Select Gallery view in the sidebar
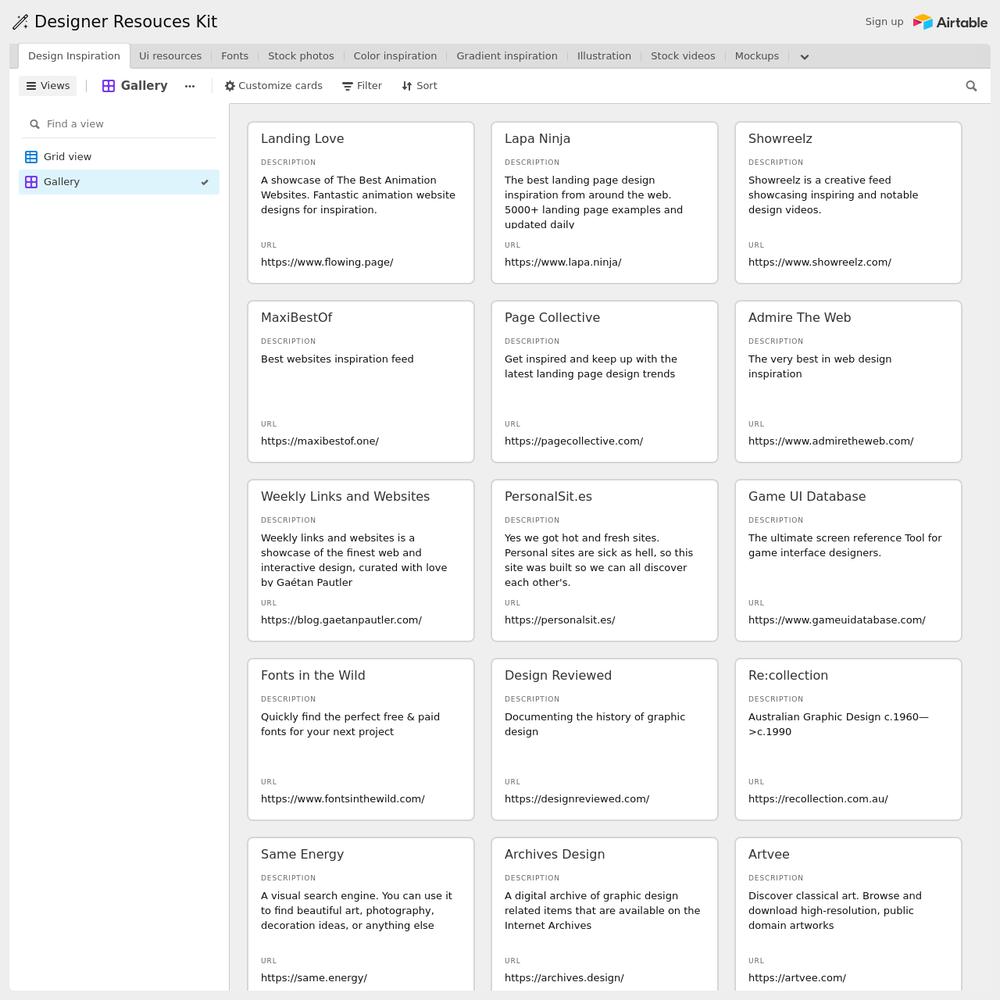 [x=119, y=182]
